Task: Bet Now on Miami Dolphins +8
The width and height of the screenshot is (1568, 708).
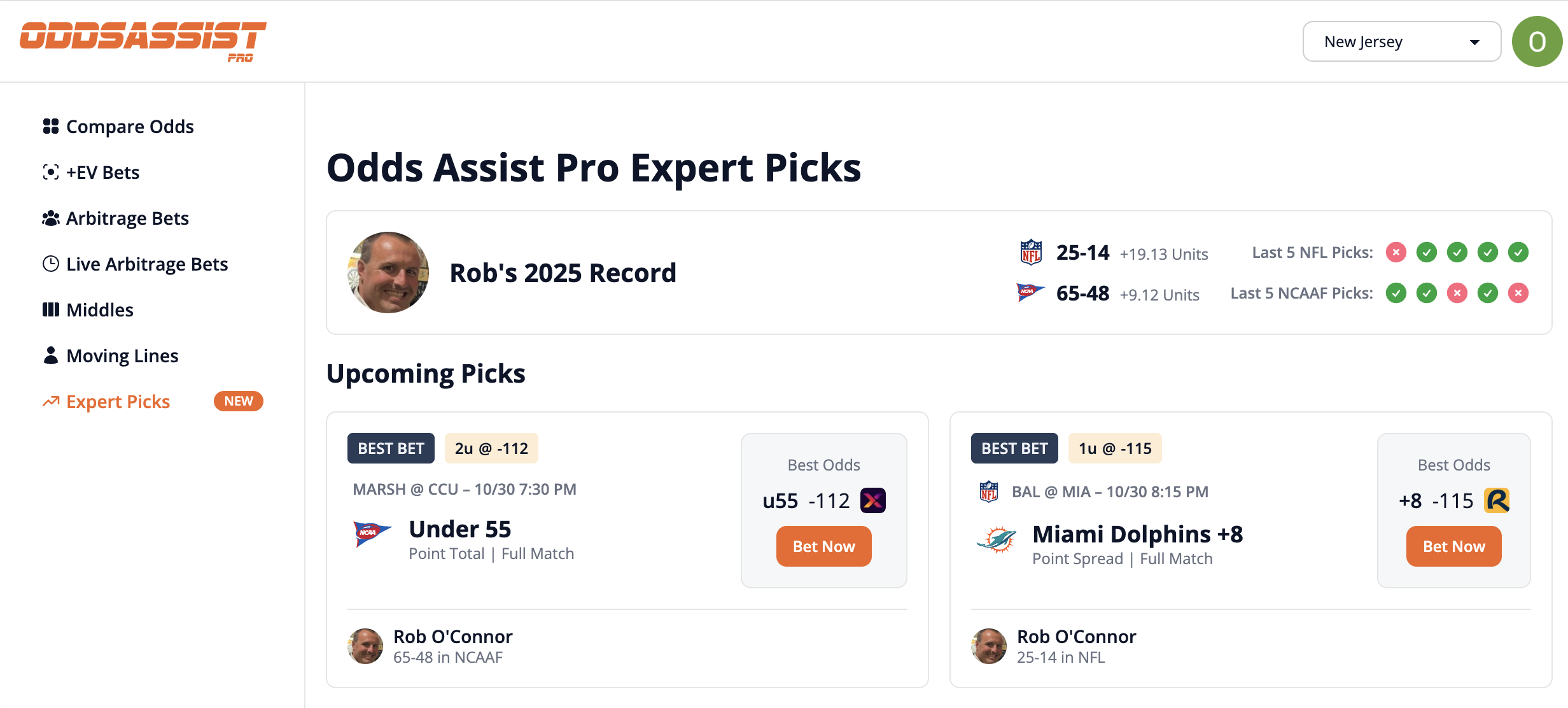Action: (x=1453, y=546)
